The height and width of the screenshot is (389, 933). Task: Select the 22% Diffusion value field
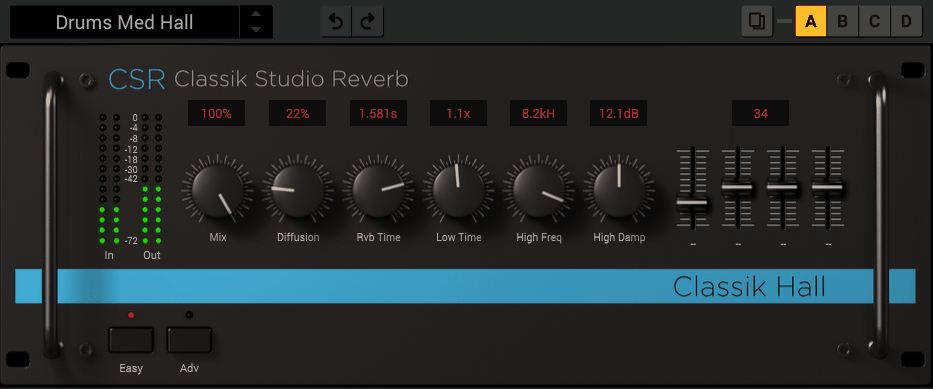point(298,113)
